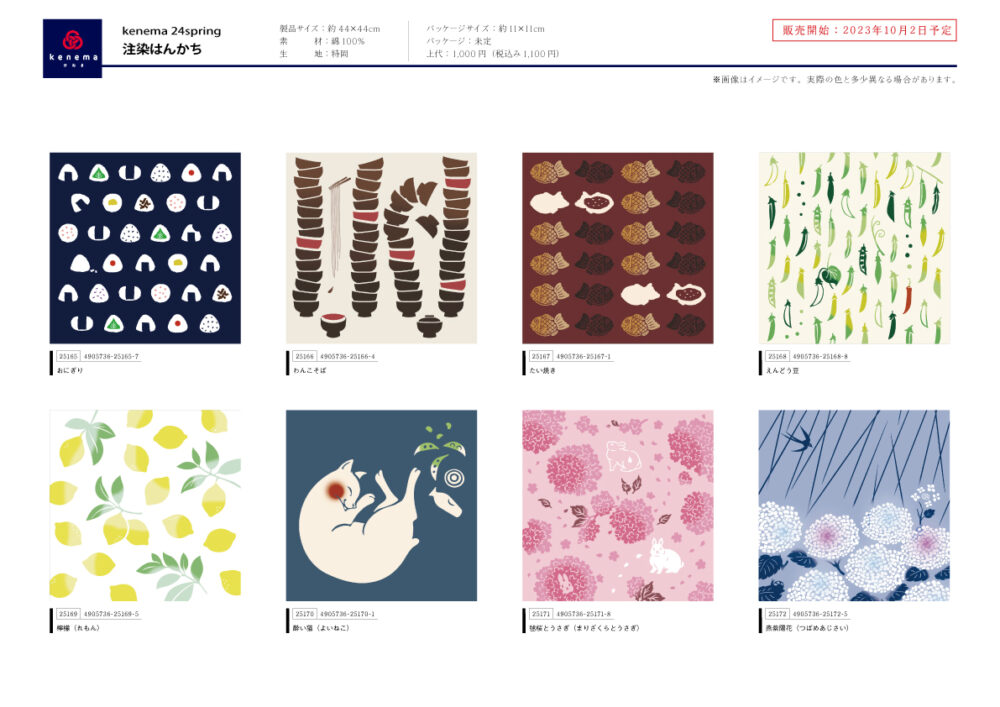Click the kenema 24spring title text

pos(172,31)
